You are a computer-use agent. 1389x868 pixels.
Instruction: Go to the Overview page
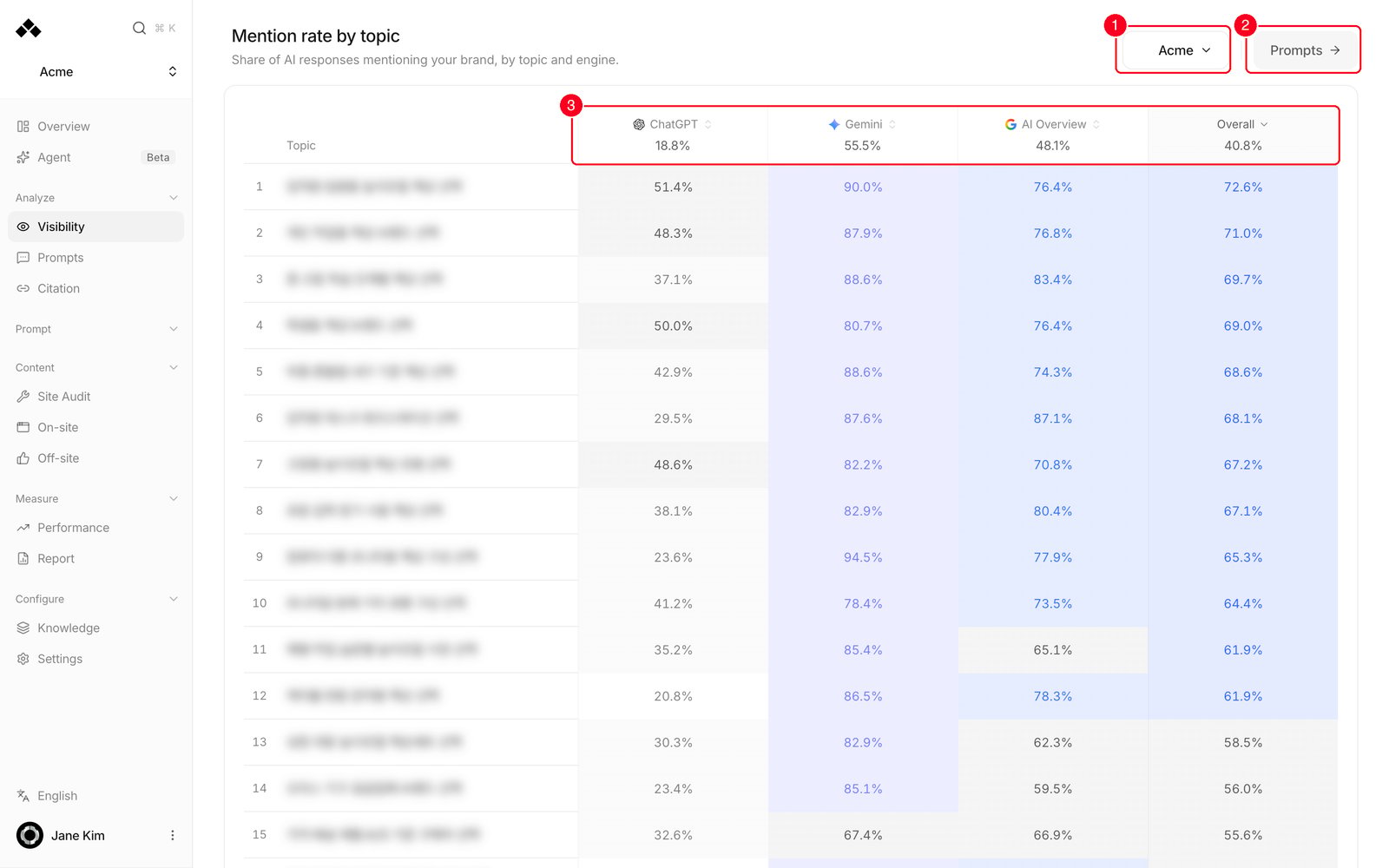tap(95, 127)
